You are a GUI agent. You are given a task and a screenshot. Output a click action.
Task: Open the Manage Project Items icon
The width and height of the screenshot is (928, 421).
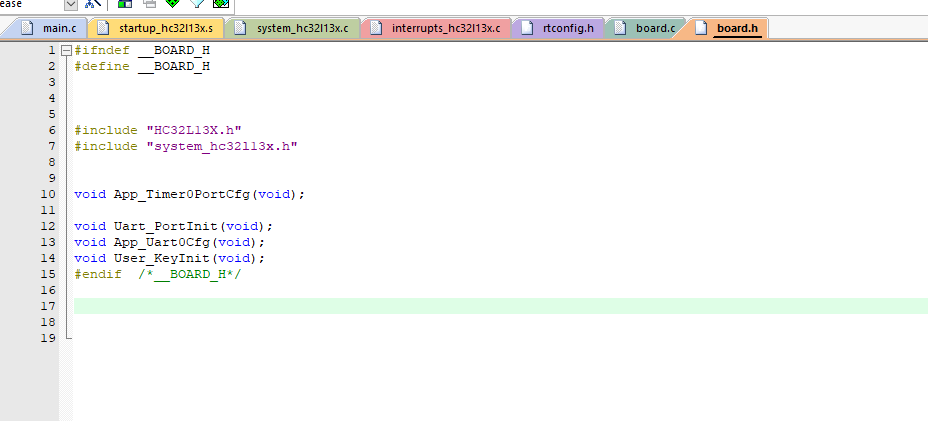point(125,4)
